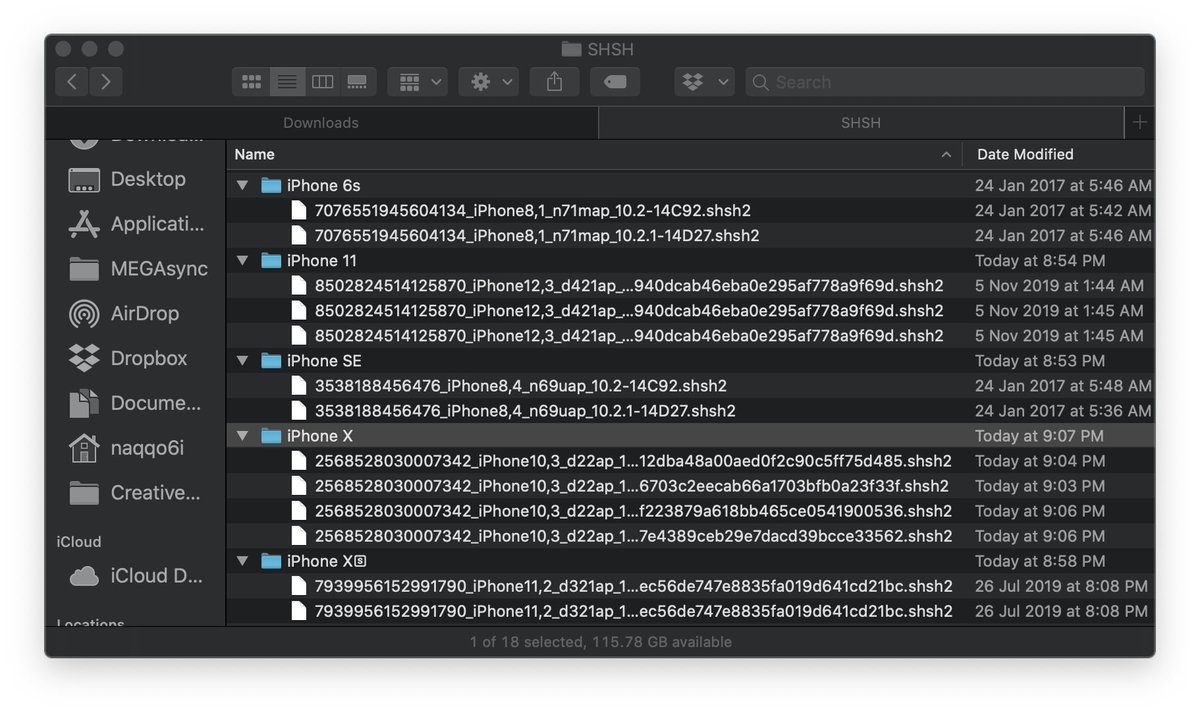1200x713 pixels.
Task: Collapse the iPhone Xs folder triangle
Action: coord(242,561)
